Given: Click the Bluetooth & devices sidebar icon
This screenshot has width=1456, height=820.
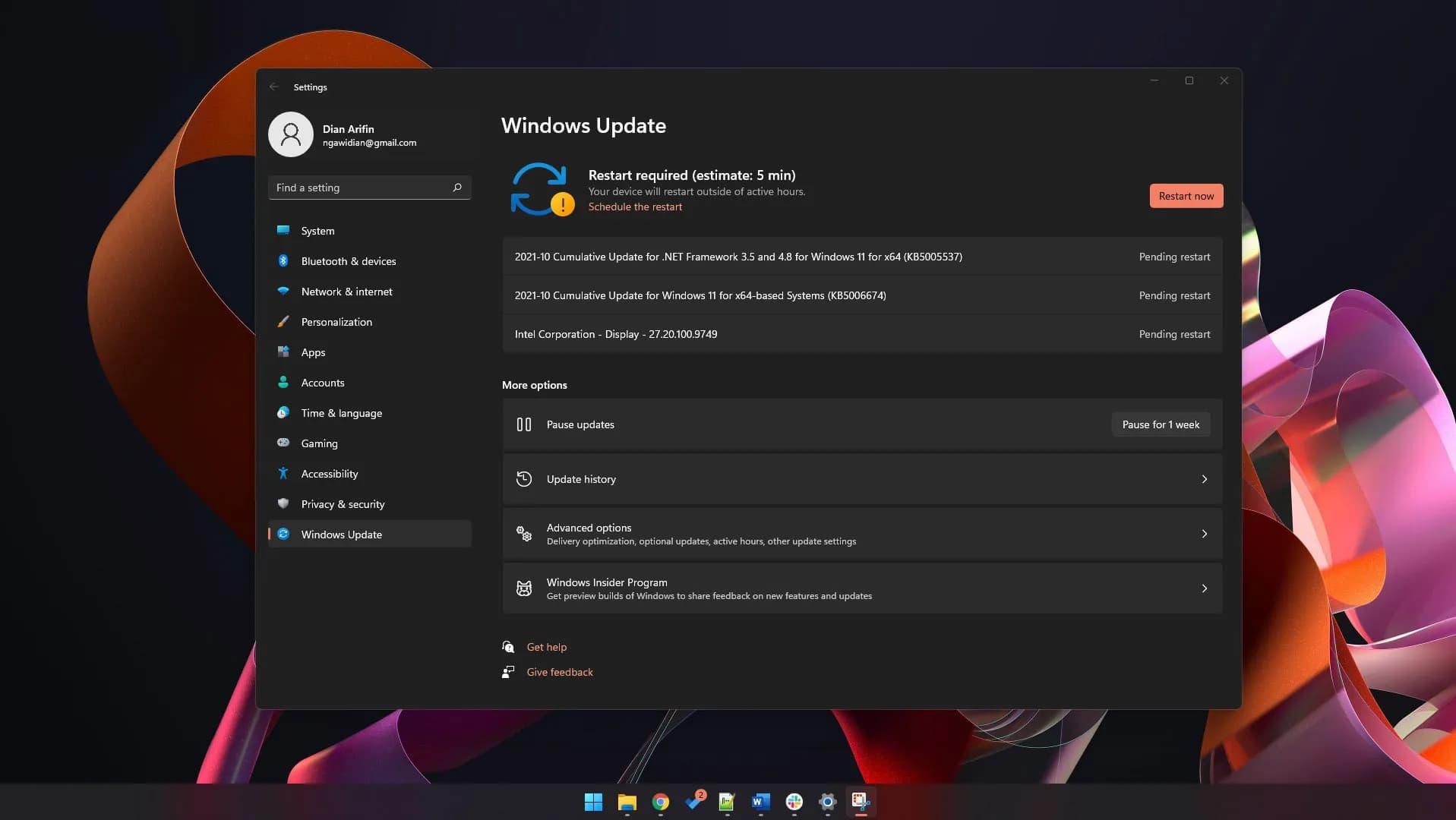Looking at the screenshot, I should (x=283, y=261).
